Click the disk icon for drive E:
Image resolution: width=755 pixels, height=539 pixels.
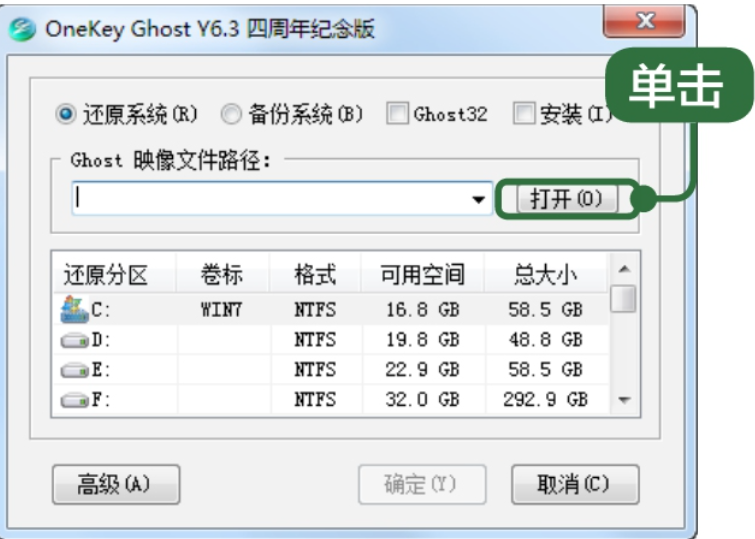click(74, 370)
